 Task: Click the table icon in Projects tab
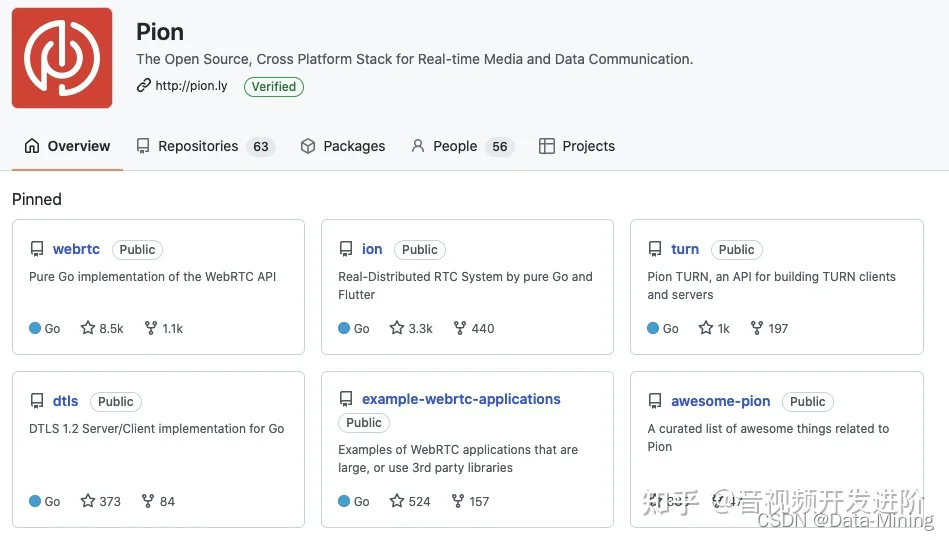tap(547, 146)
